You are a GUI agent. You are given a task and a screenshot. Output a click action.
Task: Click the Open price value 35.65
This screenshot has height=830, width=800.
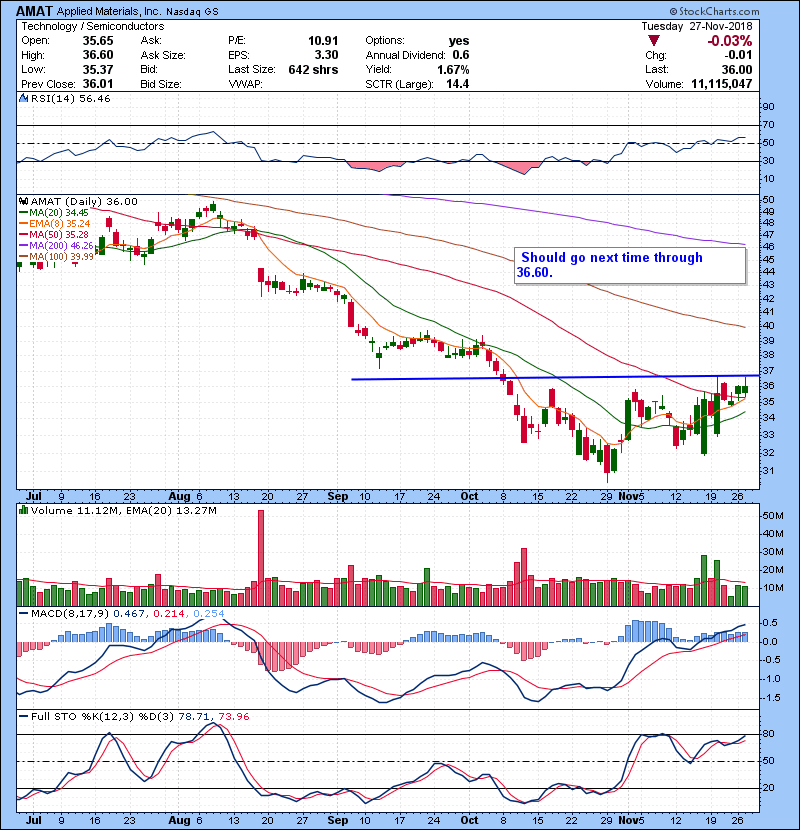[98, 41]
